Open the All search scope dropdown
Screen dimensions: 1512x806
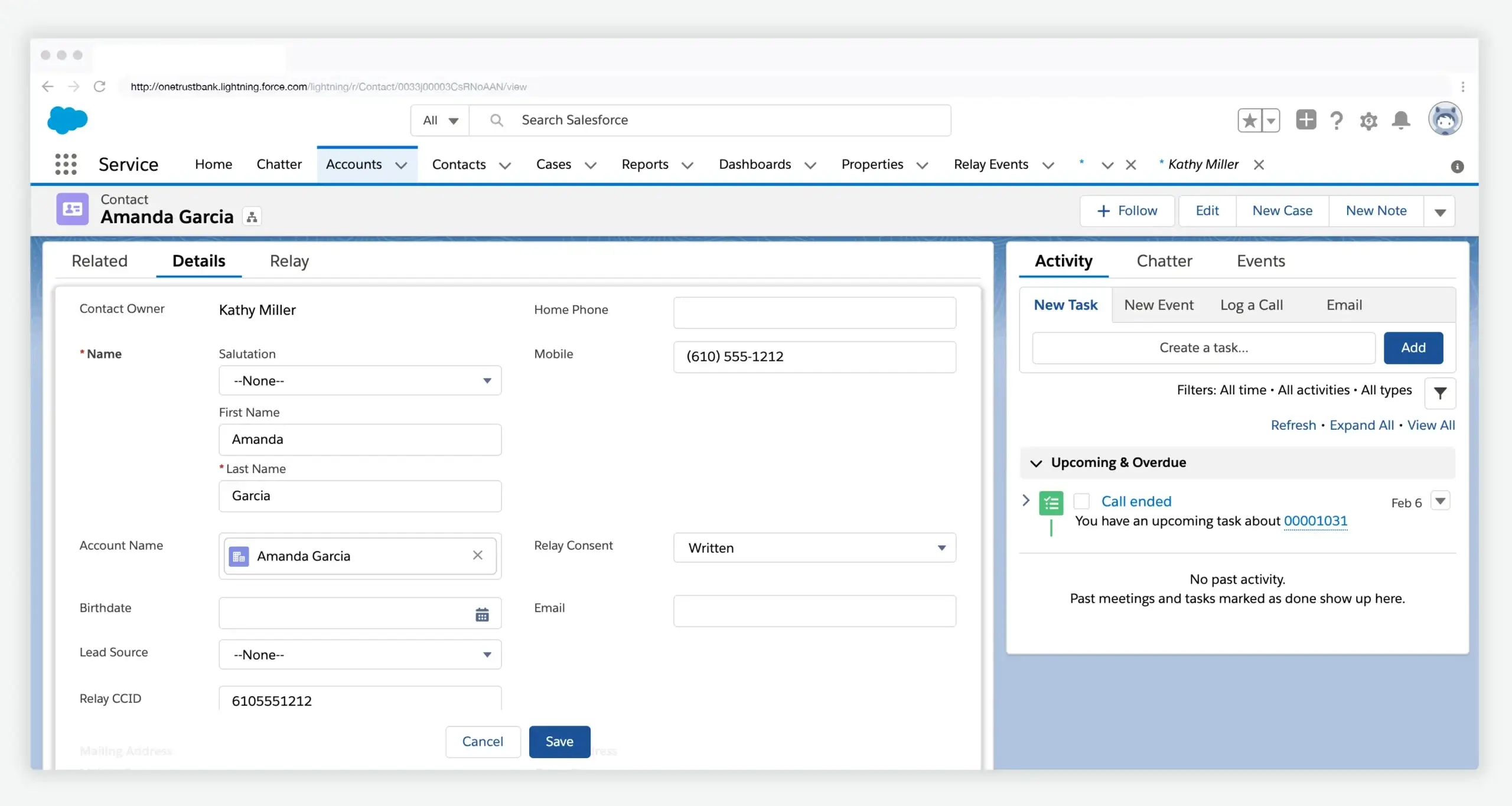pyautogui.click(x=440, y=120)
